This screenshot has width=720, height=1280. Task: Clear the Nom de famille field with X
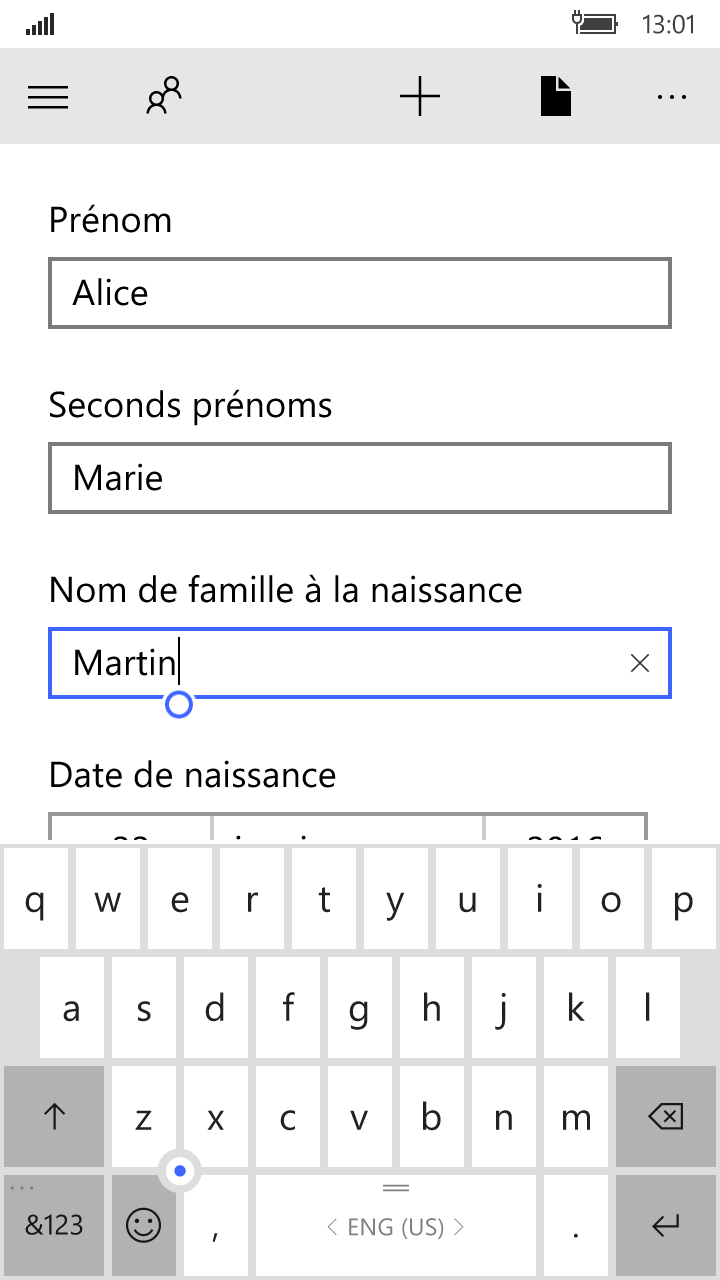(x=640, y=663)
